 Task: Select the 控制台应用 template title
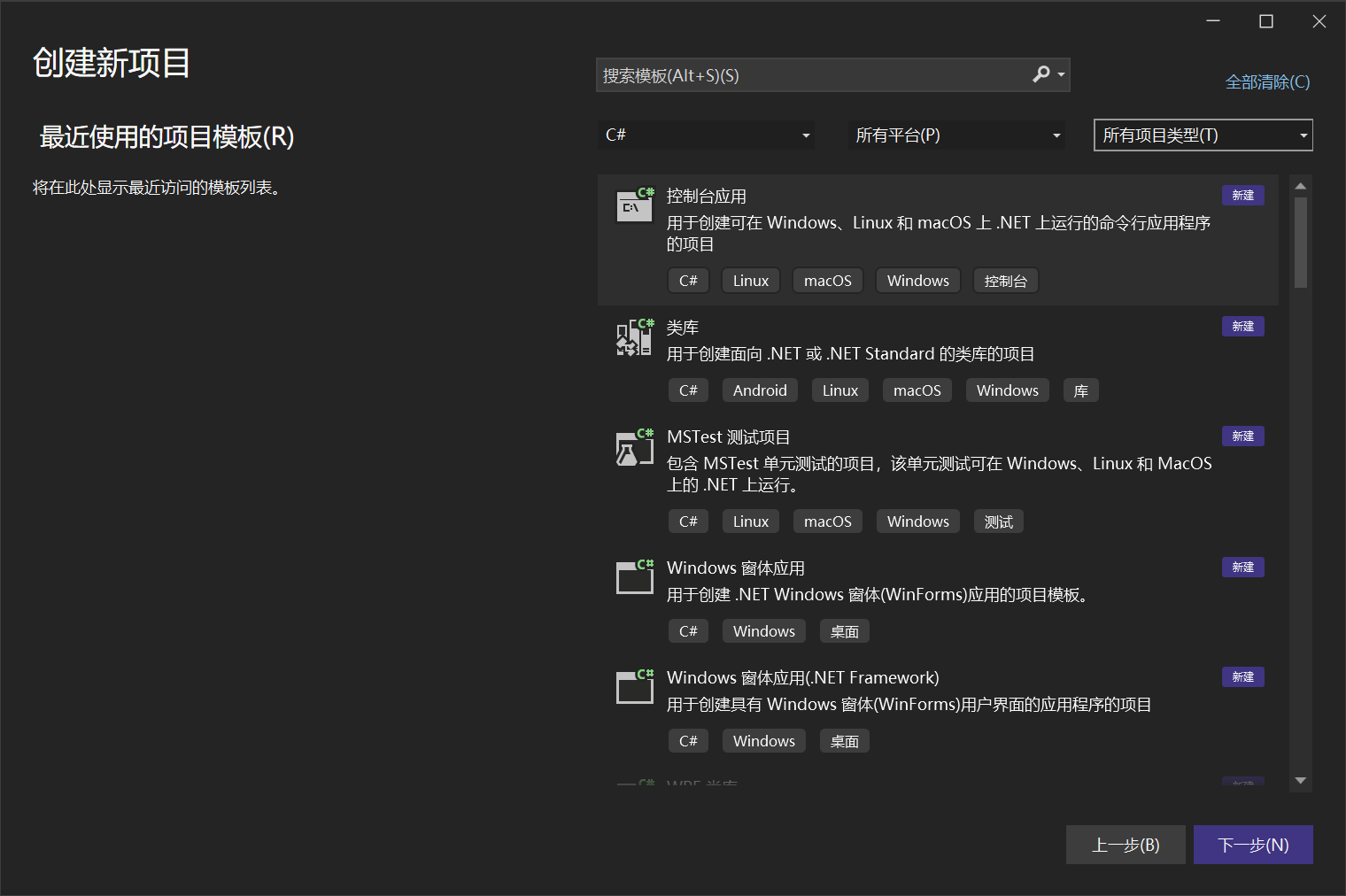(706, 197)
